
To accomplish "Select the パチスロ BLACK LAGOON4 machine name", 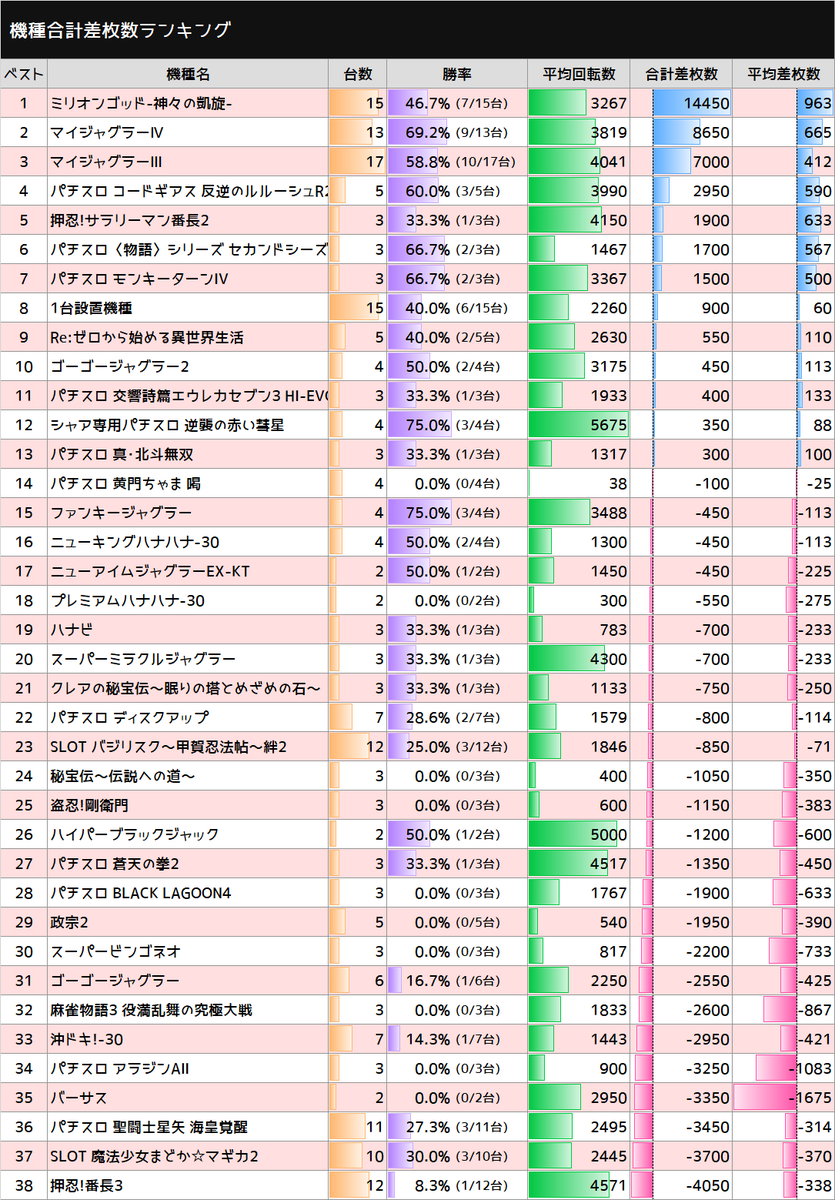I will click(140, 893).
